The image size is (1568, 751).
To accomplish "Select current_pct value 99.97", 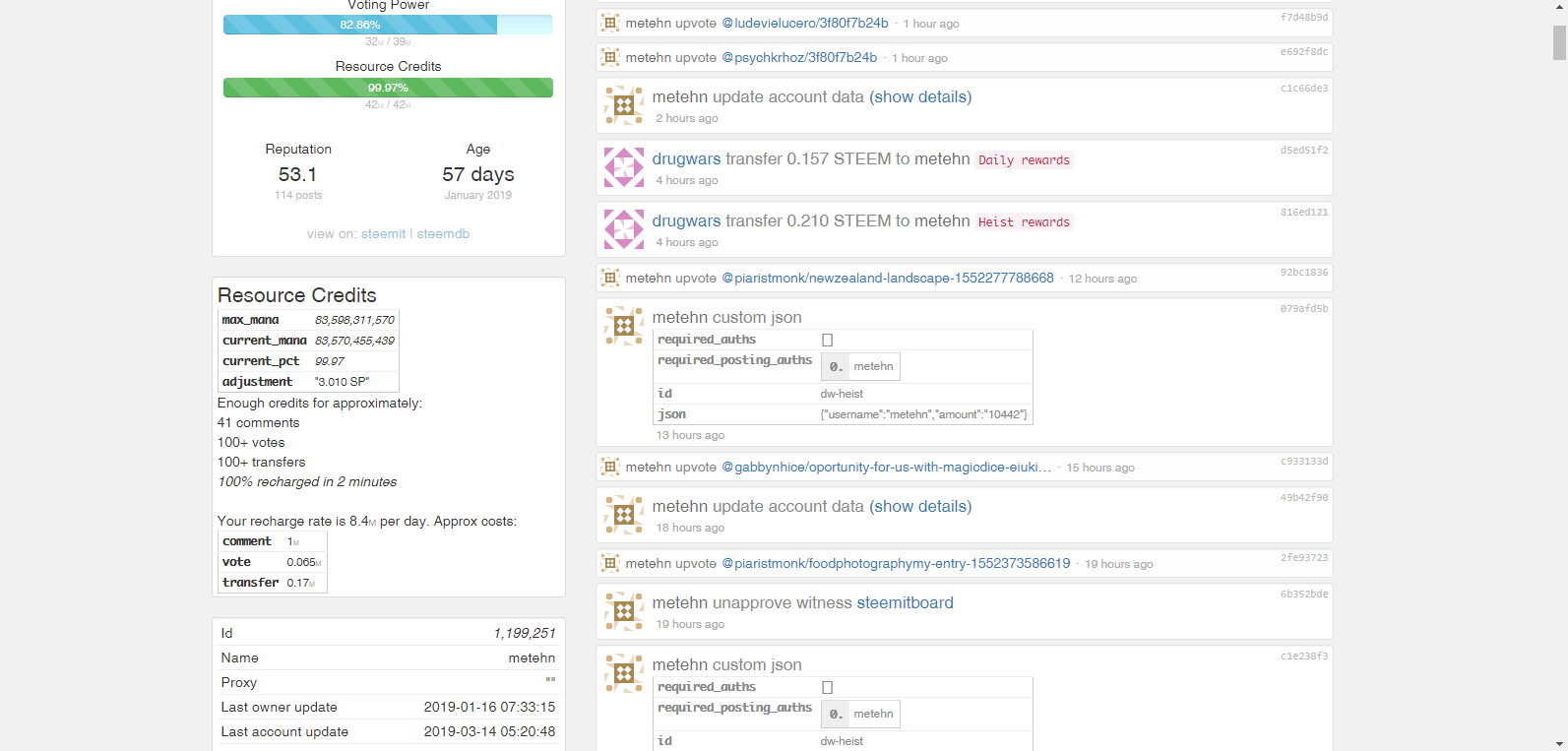I will pyautogui.click(x=330, y=361).
